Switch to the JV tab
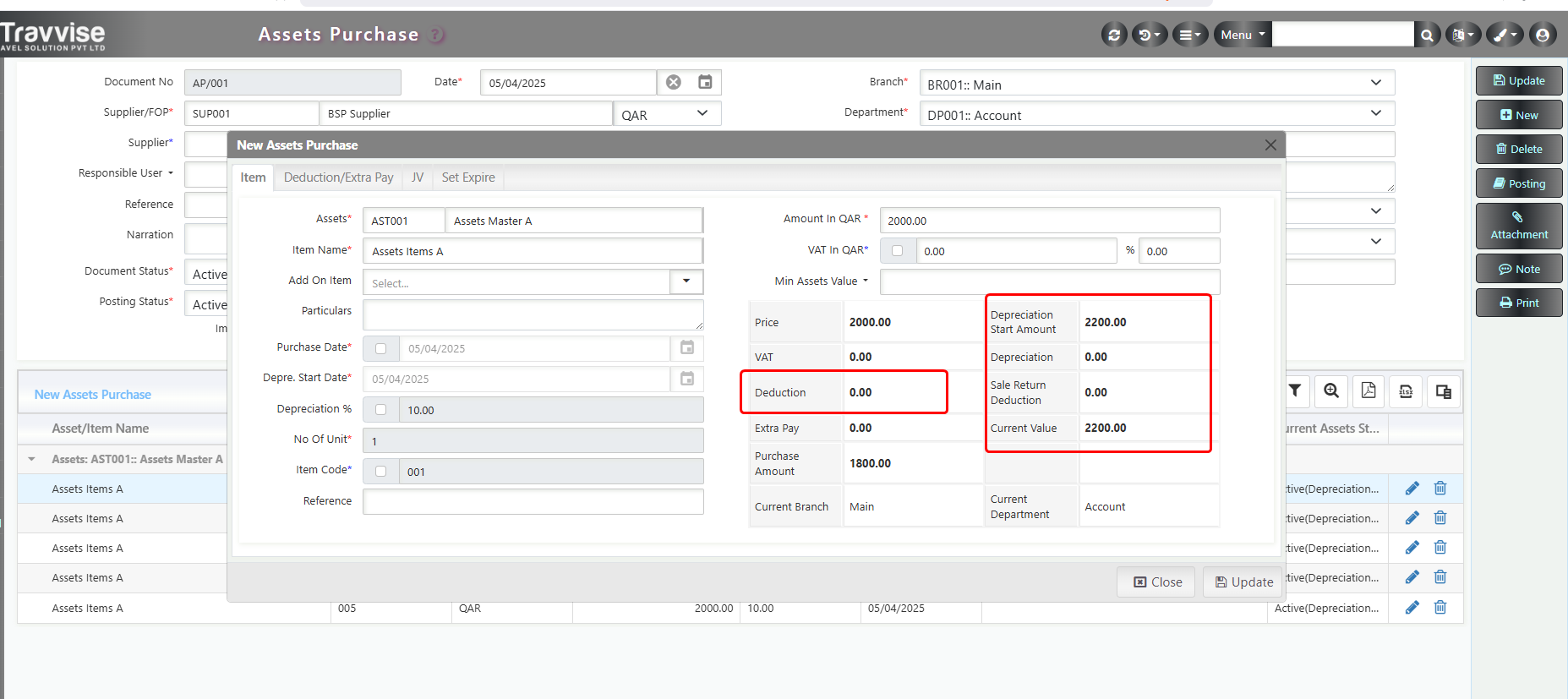Image resolution: width=1568 pixels, height=699 pixels. 418,177
